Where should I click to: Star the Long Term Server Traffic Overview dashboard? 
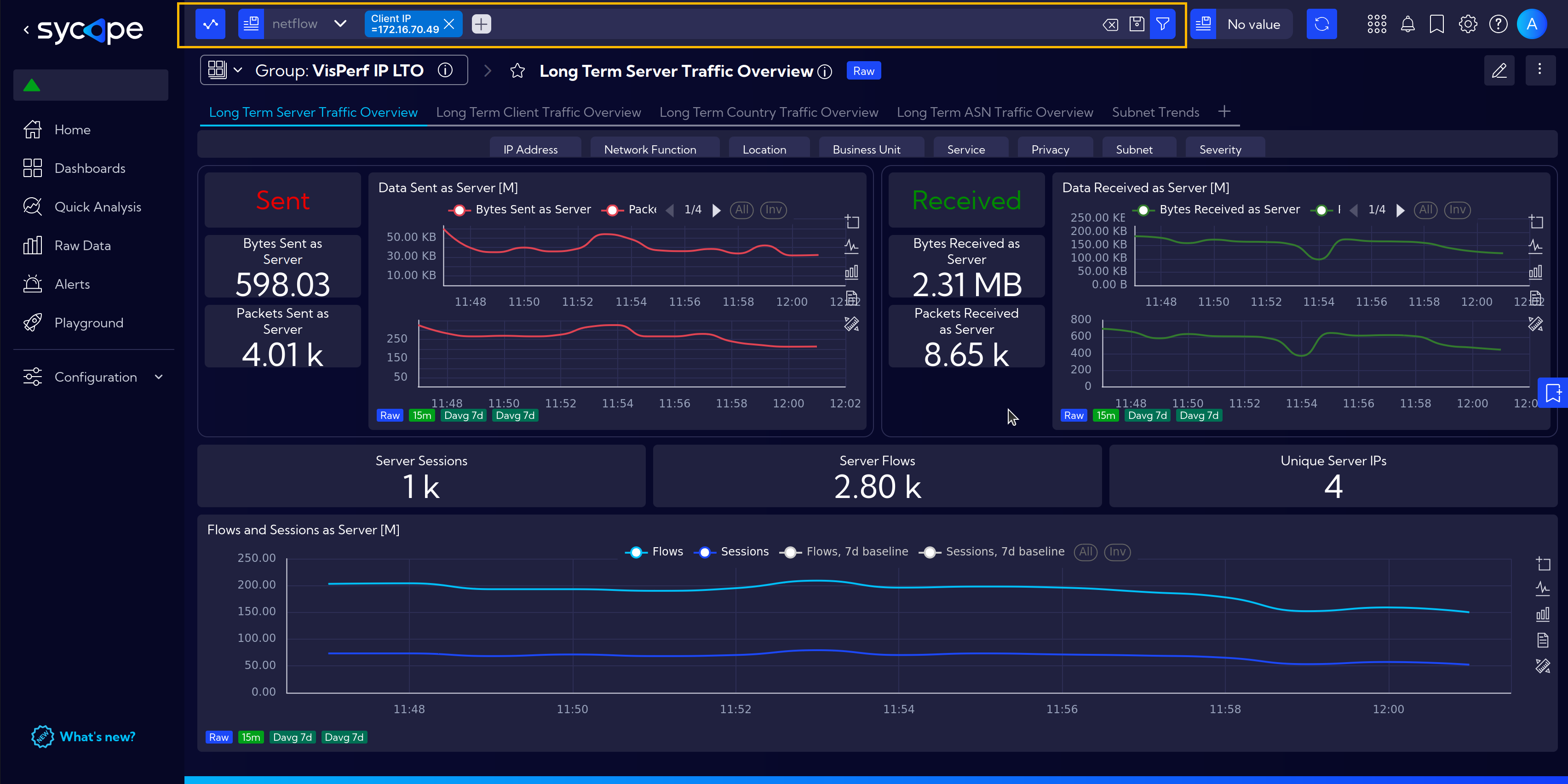point(517,71)
